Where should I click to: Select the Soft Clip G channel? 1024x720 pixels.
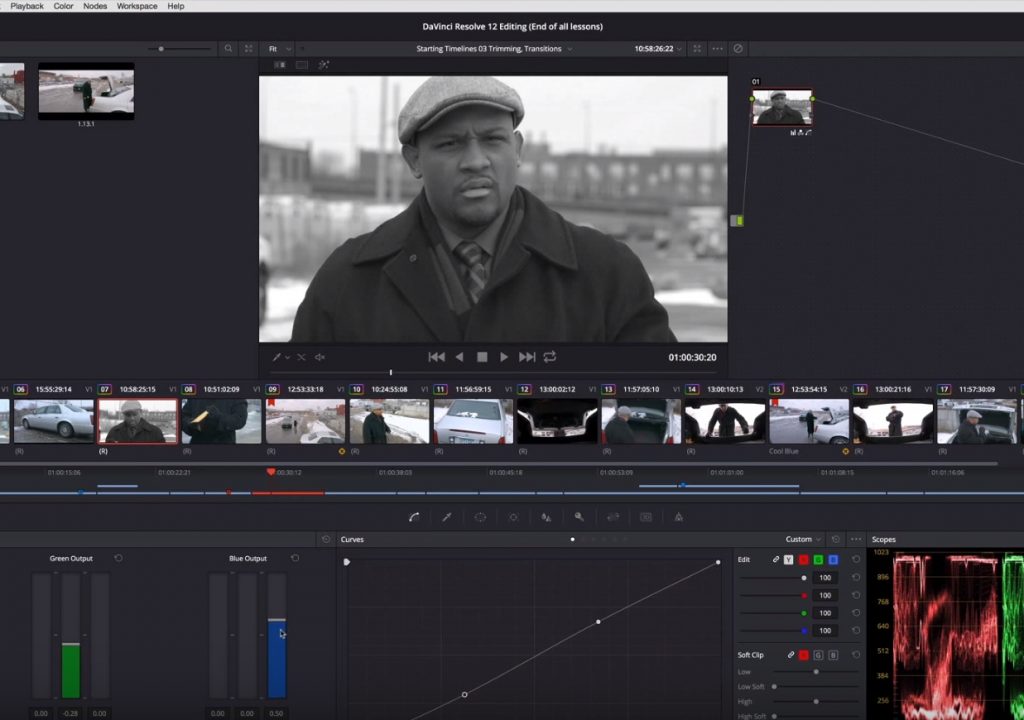click(x=818, y=655)
